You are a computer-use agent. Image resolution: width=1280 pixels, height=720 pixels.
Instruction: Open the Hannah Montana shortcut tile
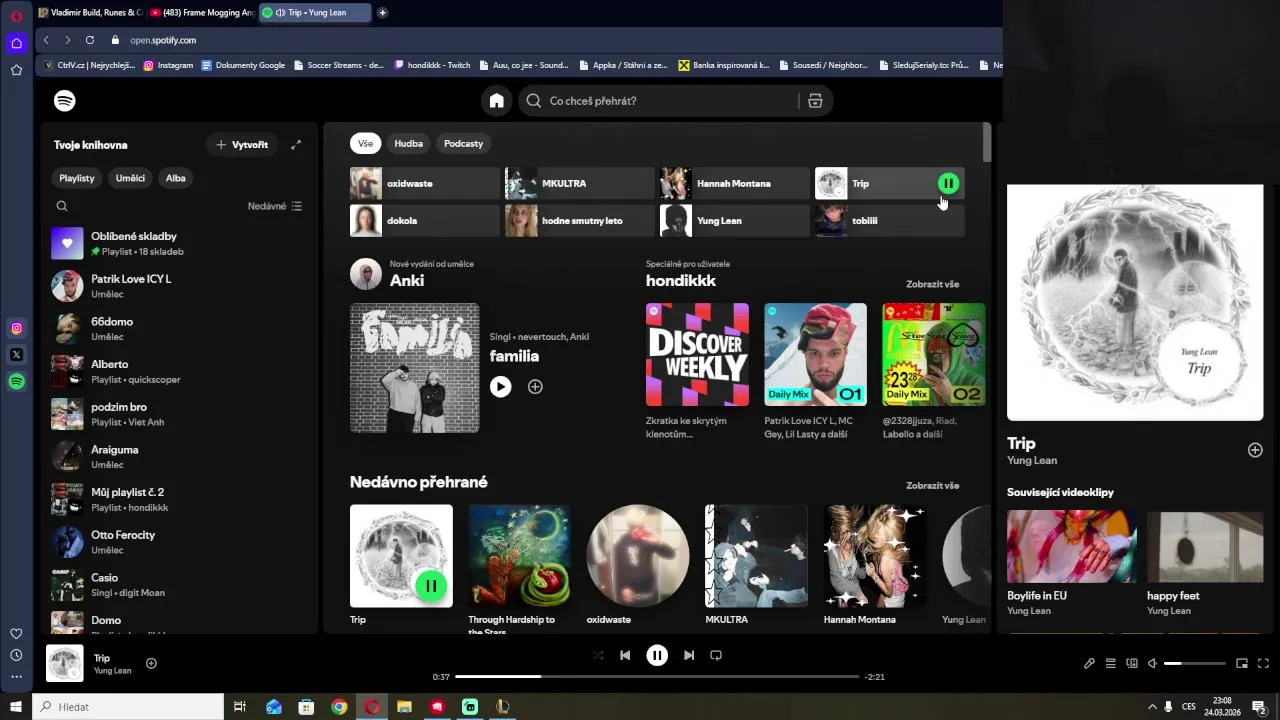point(735,184)
